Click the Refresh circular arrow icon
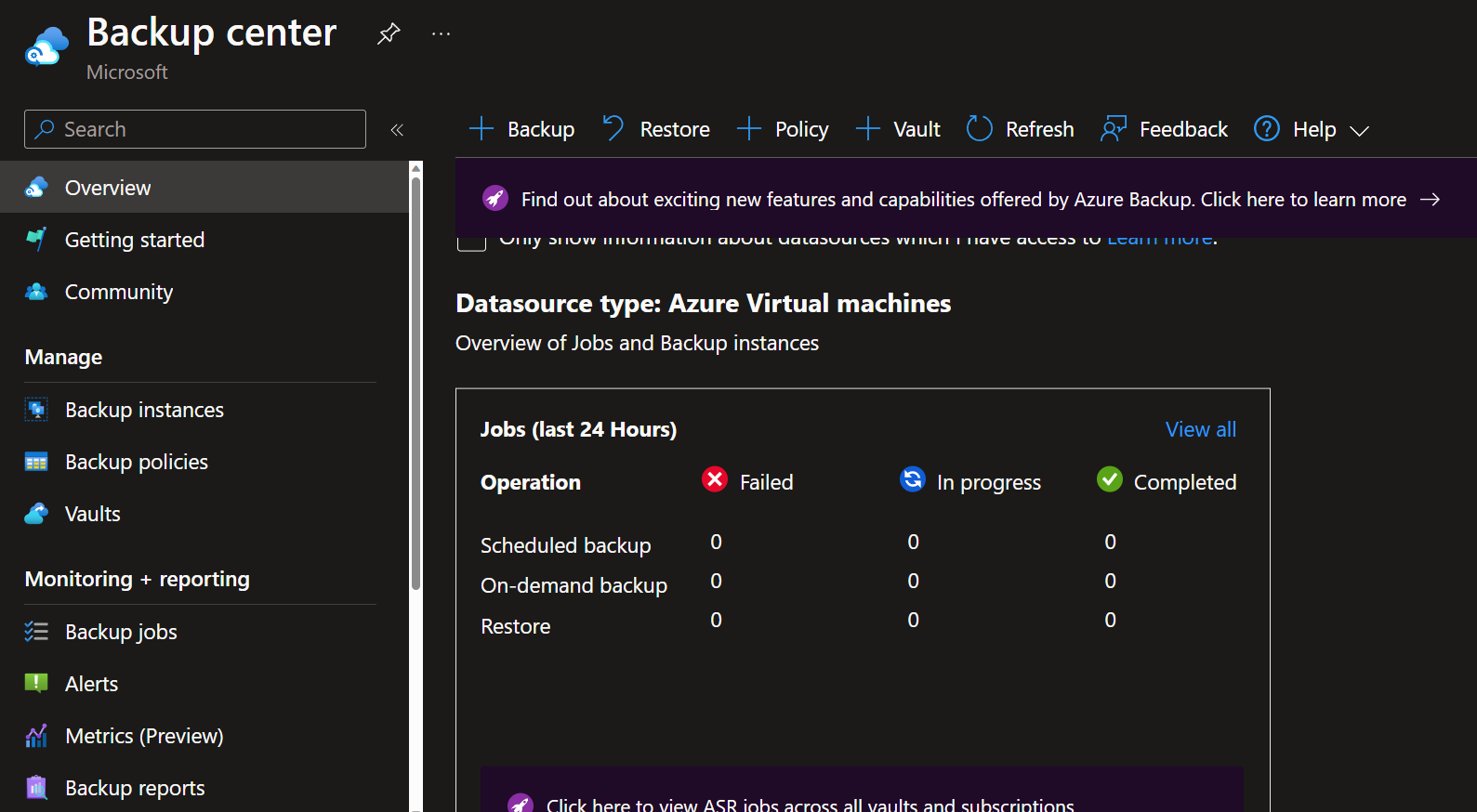The height and width of the screenshot is (812, 1477). click(980, 128)
